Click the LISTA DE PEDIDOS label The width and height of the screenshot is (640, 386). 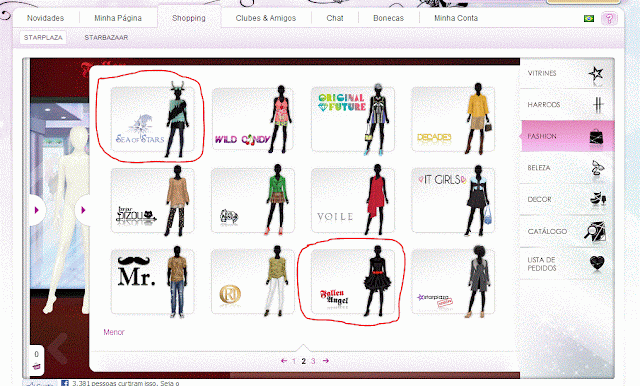pos(542,264)
